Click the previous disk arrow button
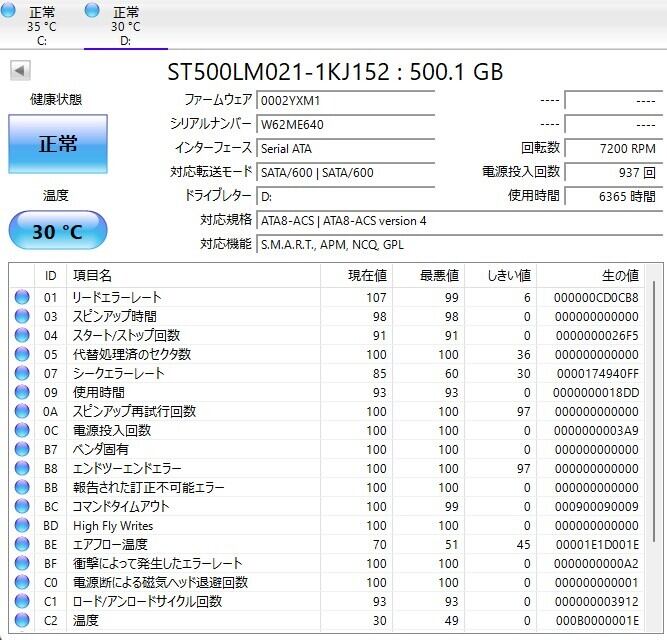The width and height of the screenshot is (667, 640). point(20,71)
